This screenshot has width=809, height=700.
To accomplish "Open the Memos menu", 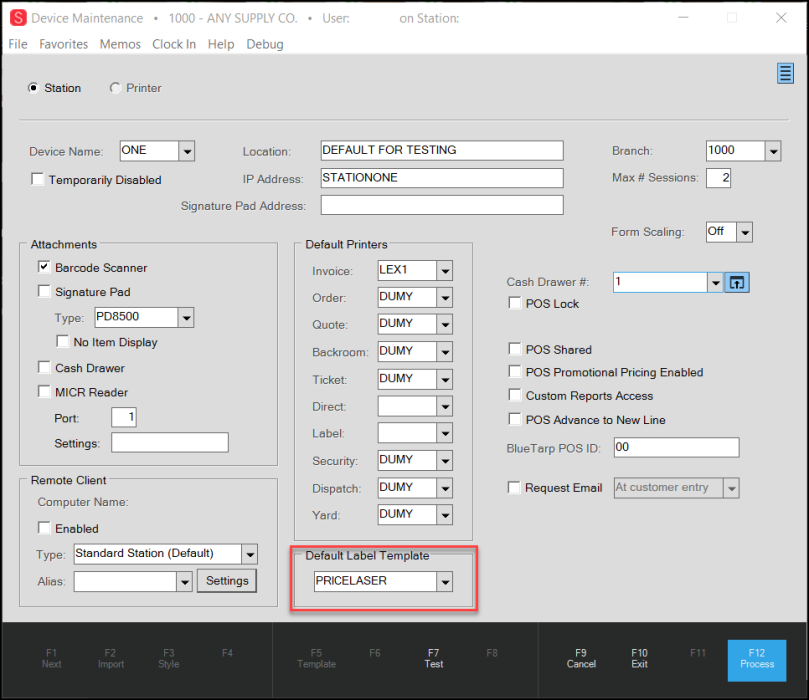I will pos(120,44).
